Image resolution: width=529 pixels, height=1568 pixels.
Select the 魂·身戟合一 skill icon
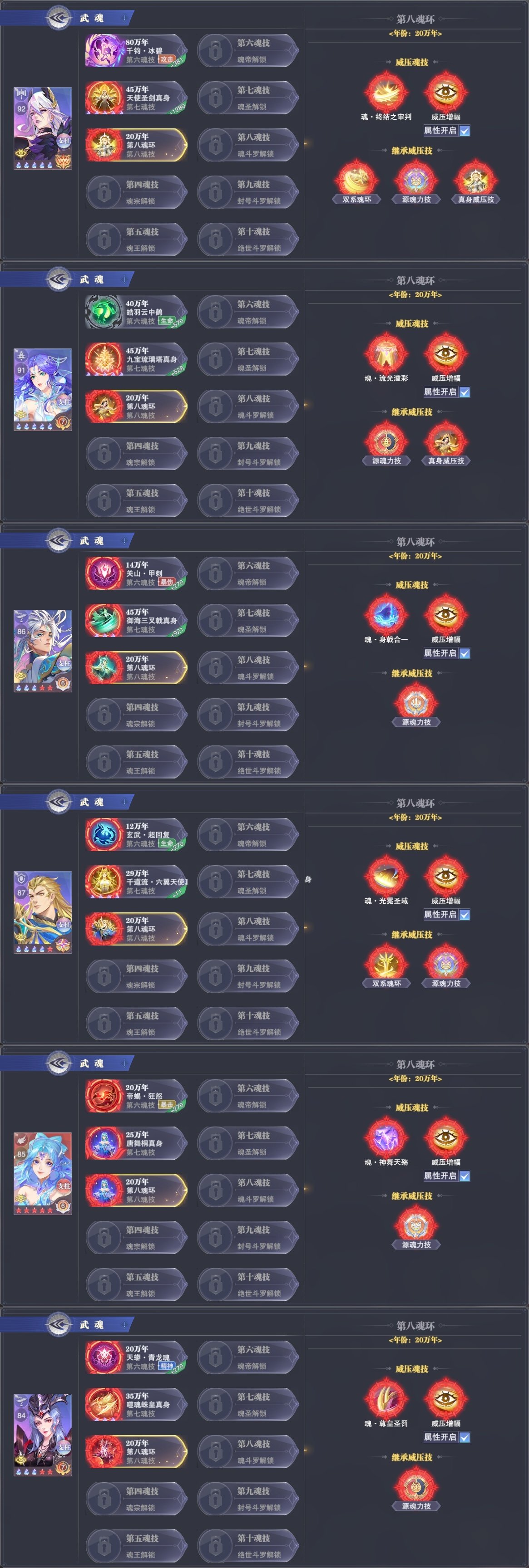[386, 615]
